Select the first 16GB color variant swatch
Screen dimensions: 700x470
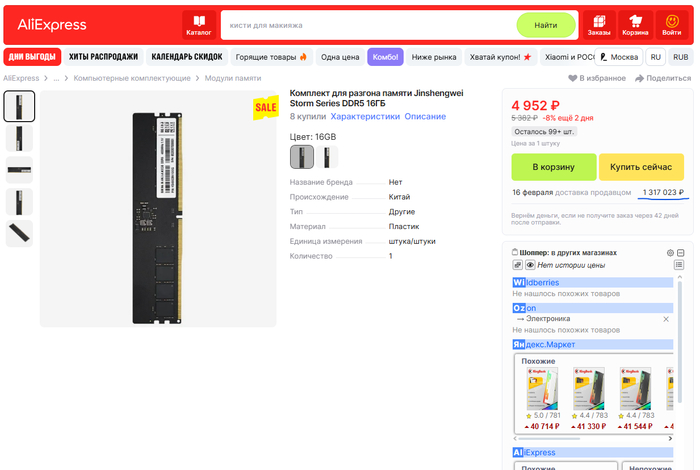(301, 157)
